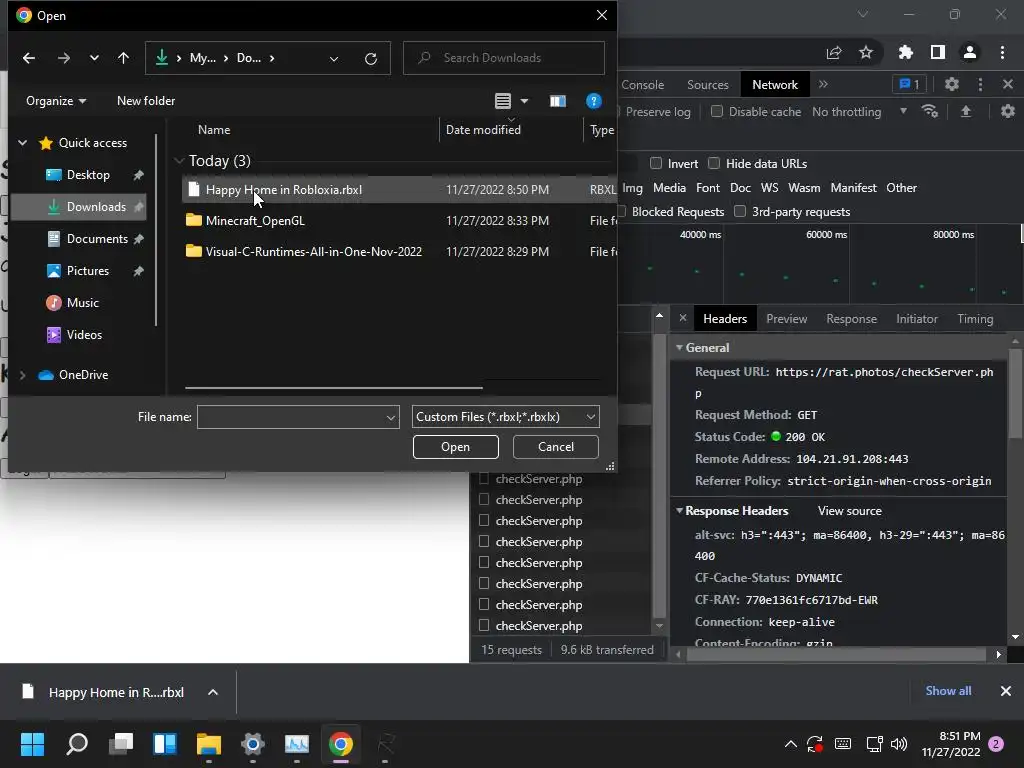
Task: Open network conditions wifi icon
Action: coord(929,112)
